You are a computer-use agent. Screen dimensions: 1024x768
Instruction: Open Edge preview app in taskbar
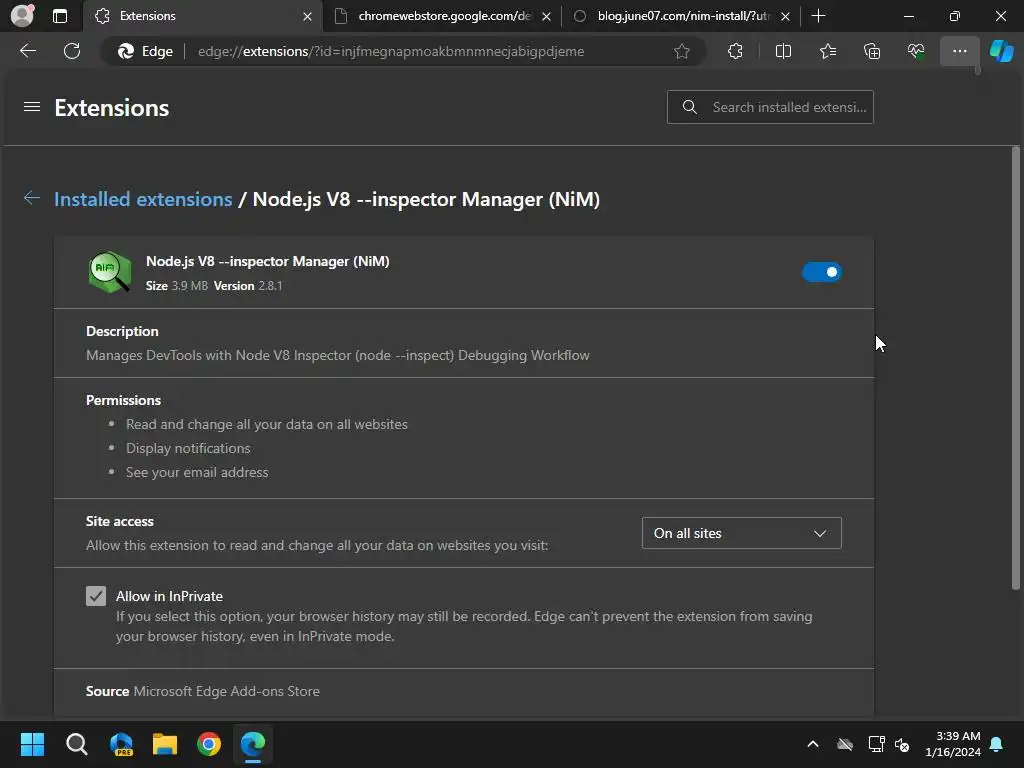click(121, 744)
